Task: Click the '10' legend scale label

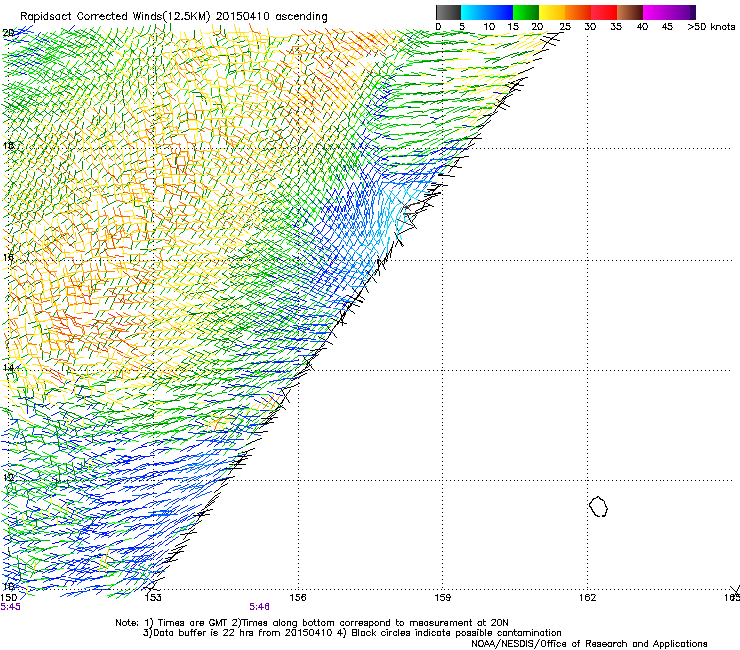Action: tap(489, 27)
